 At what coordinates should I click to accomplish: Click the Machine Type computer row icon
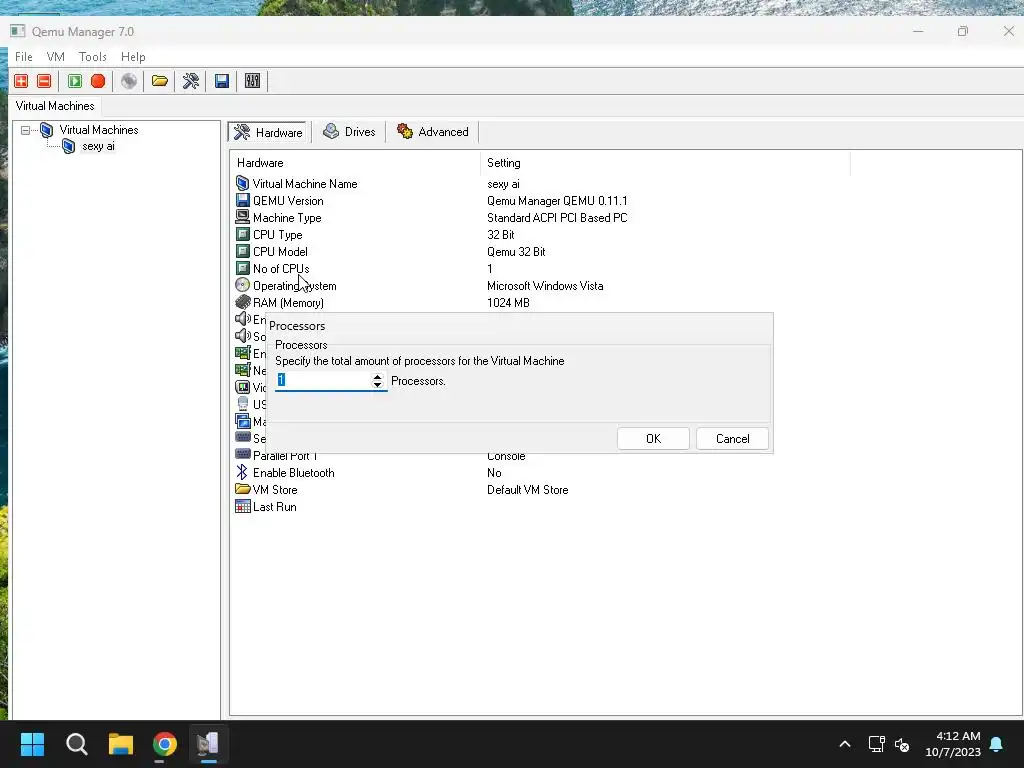242,217
